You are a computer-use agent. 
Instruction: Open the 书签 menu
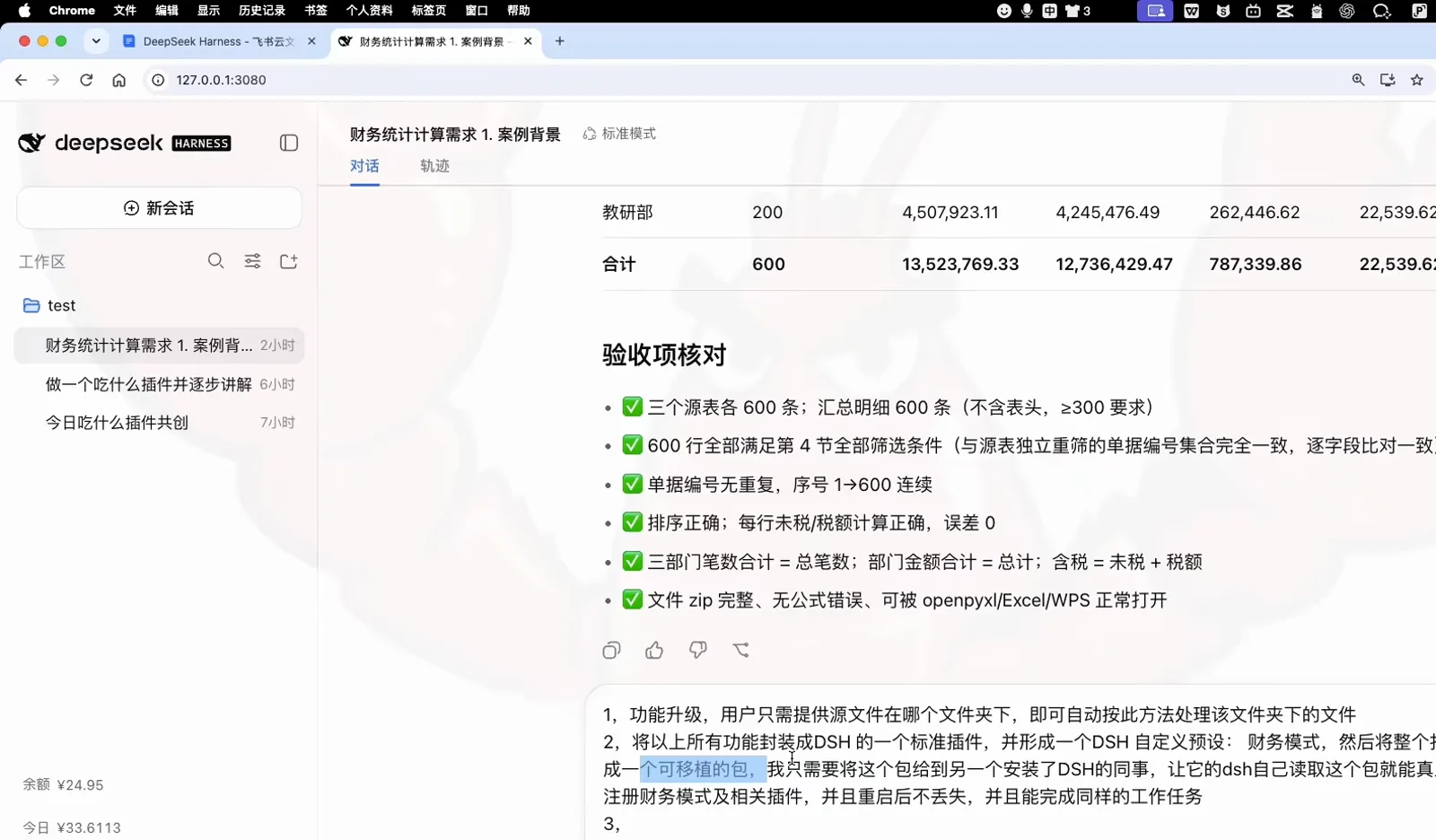[315, 11]
